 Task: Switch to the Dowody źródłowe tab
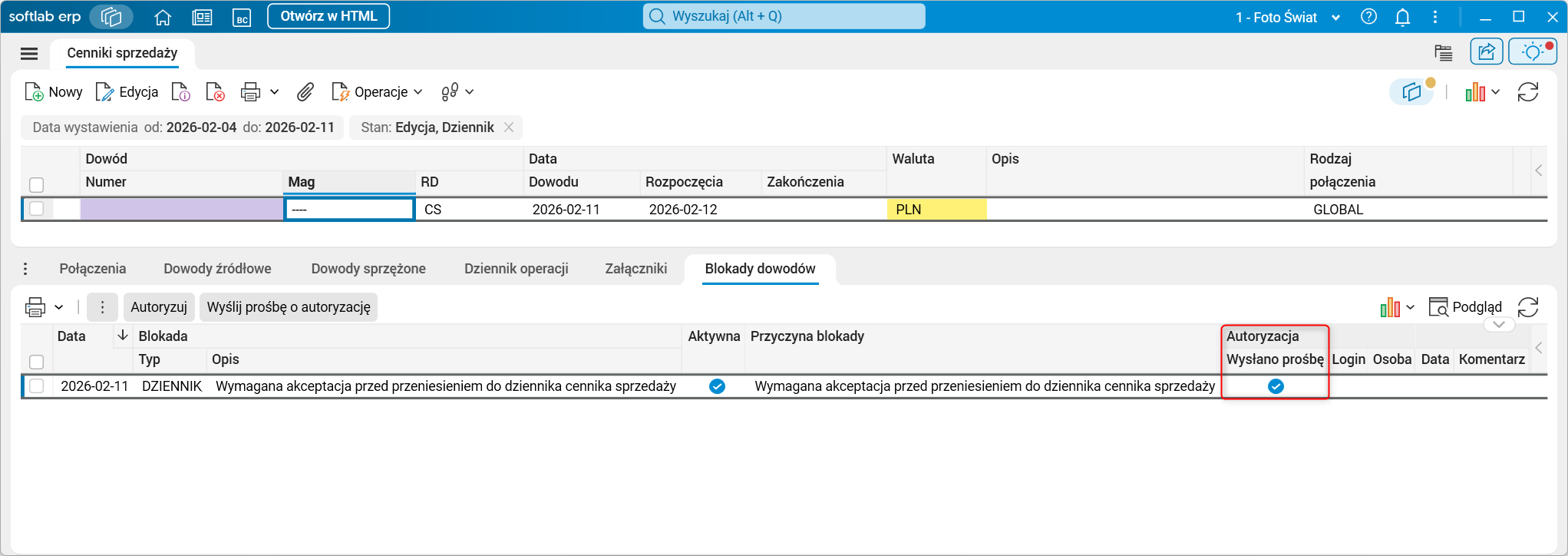pos(217,269)
